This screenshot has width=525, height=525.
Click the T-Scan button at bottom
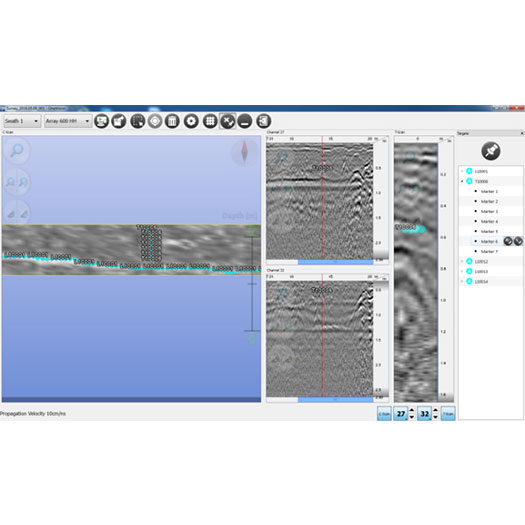coord(448,414)
